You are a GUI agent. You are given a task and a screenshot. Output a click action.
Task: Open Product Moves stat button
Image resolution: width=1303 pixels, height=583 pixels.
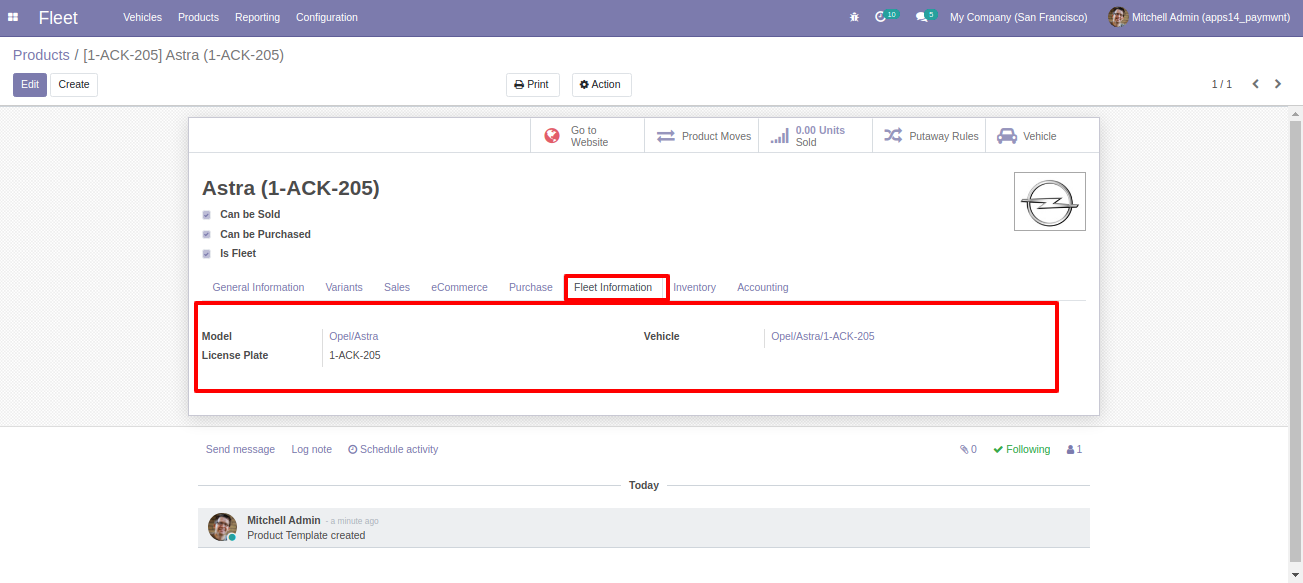[701, 136]
